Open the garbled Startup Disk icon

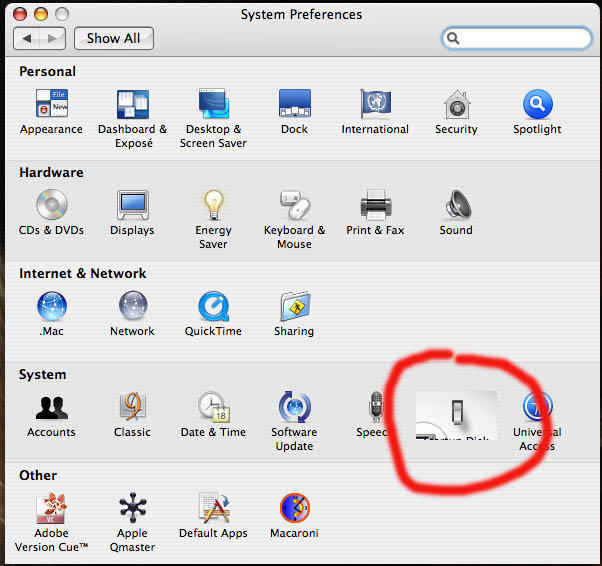(456, 415)
